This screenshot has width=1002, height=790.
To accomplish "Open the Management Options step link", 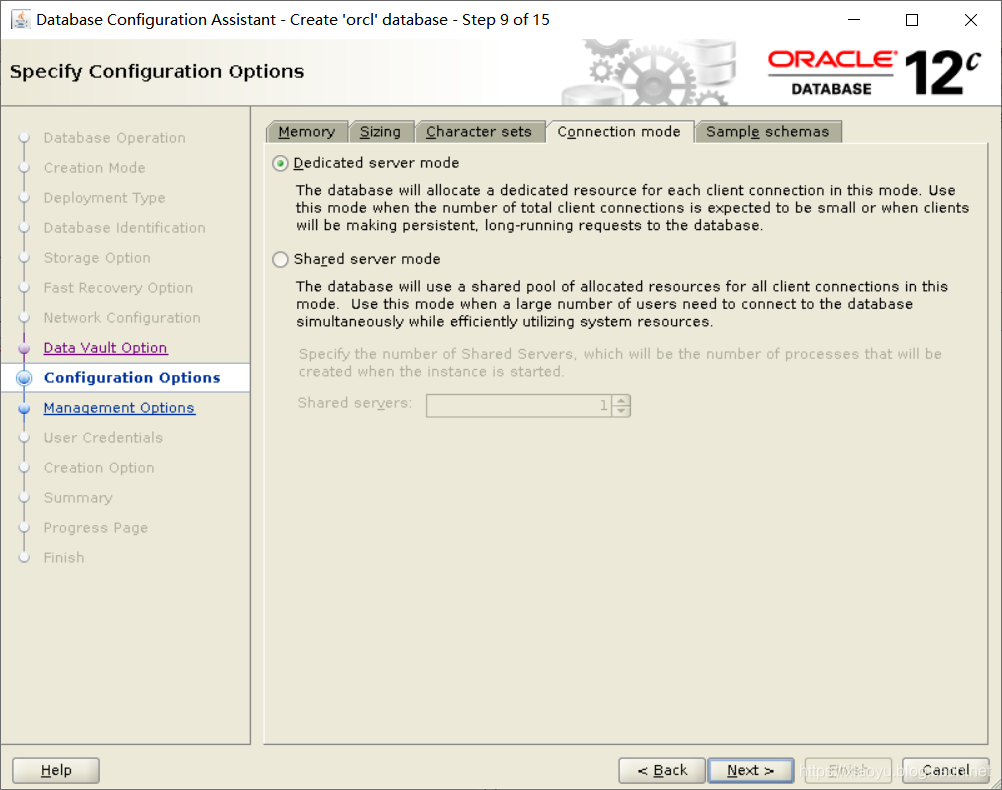I will tap(119, 408).
